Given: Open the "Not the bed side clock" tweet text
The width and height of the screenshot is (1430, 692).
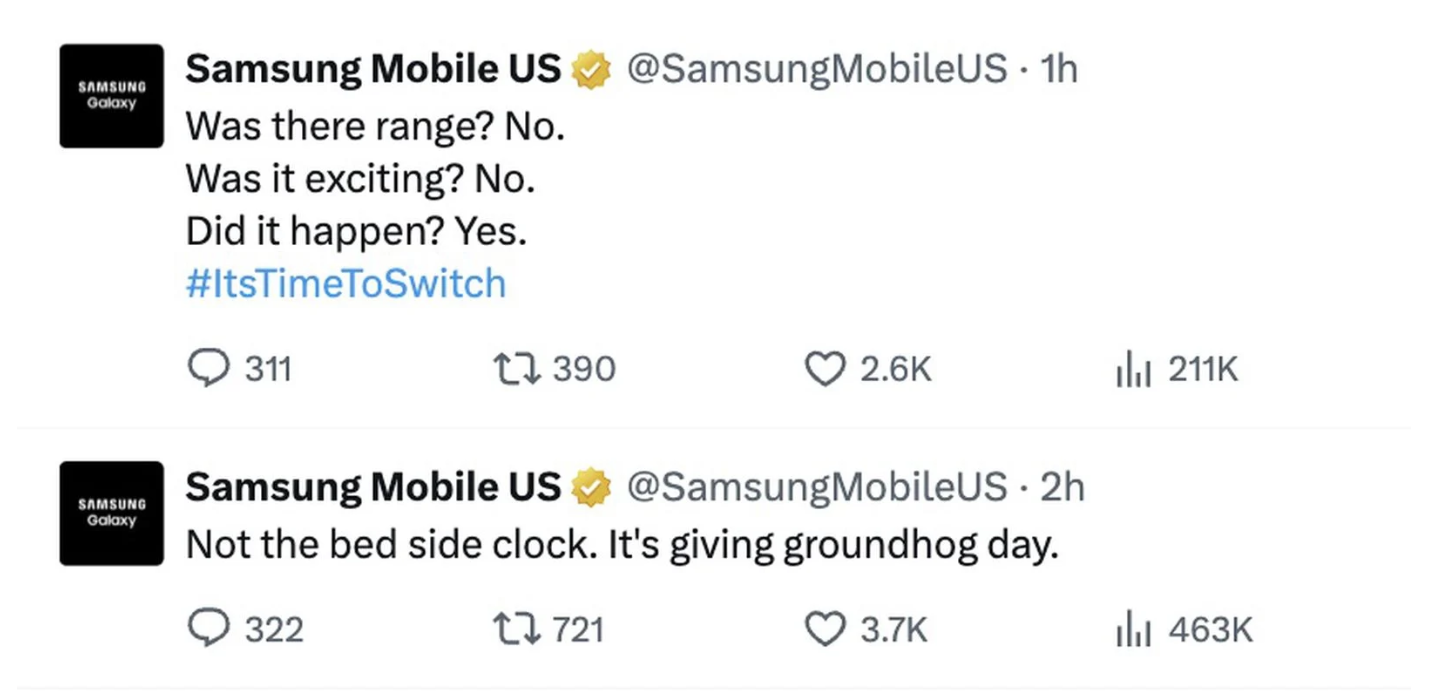Looking at the screenshot, I should point(622,546).
